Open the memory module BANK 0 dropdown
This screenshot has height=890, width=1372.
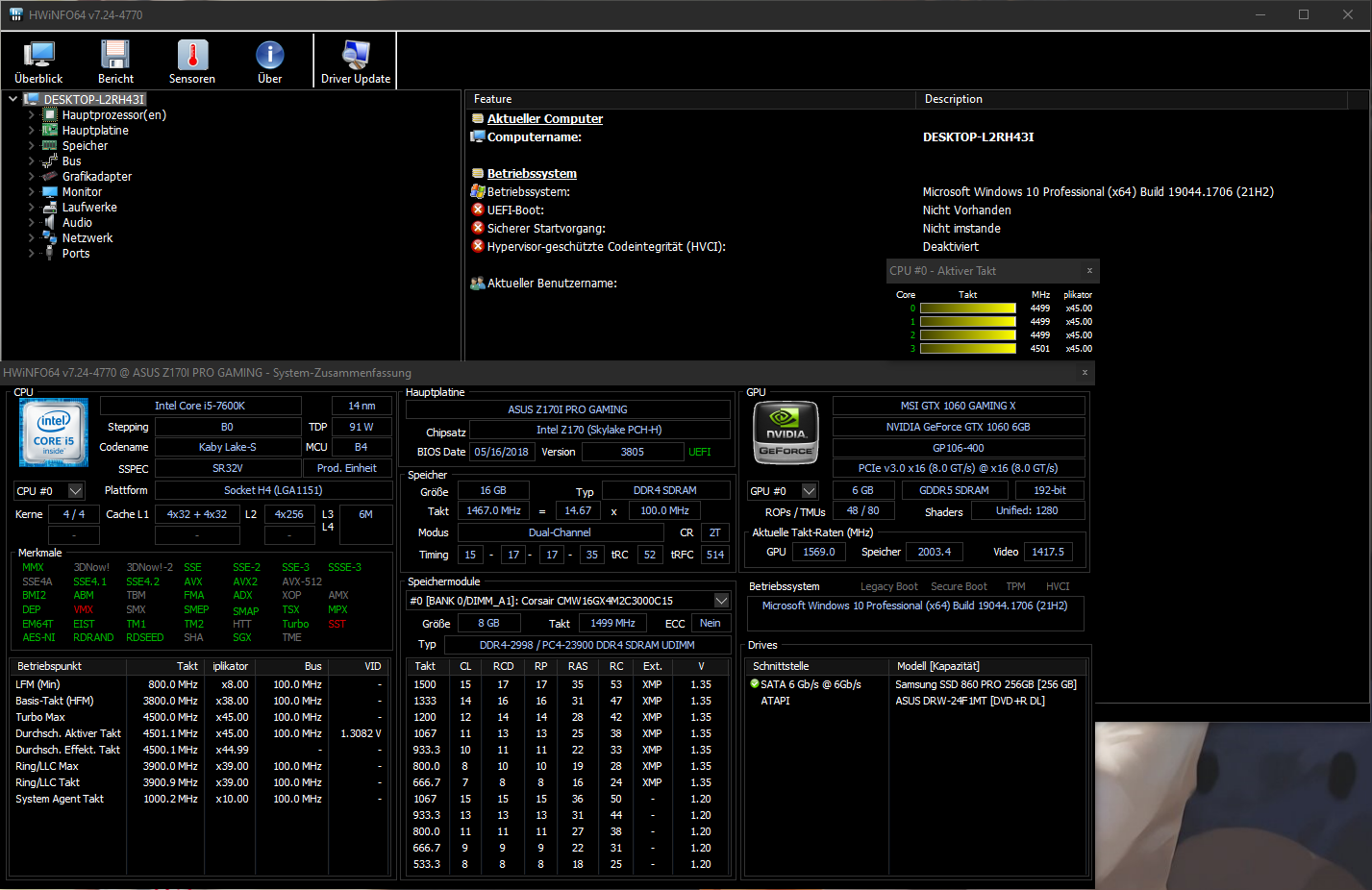pos(721,601)
